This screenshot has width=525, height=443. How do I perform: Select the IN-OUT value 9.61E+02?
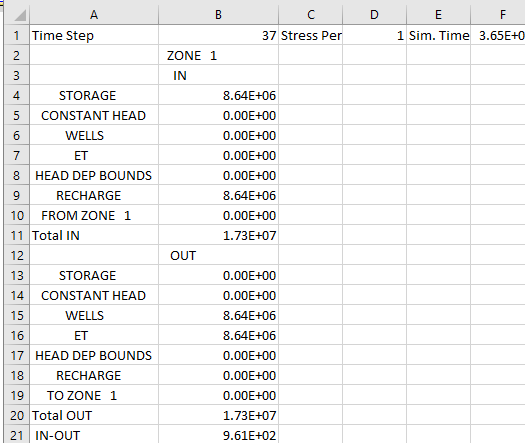click(218, 435)
